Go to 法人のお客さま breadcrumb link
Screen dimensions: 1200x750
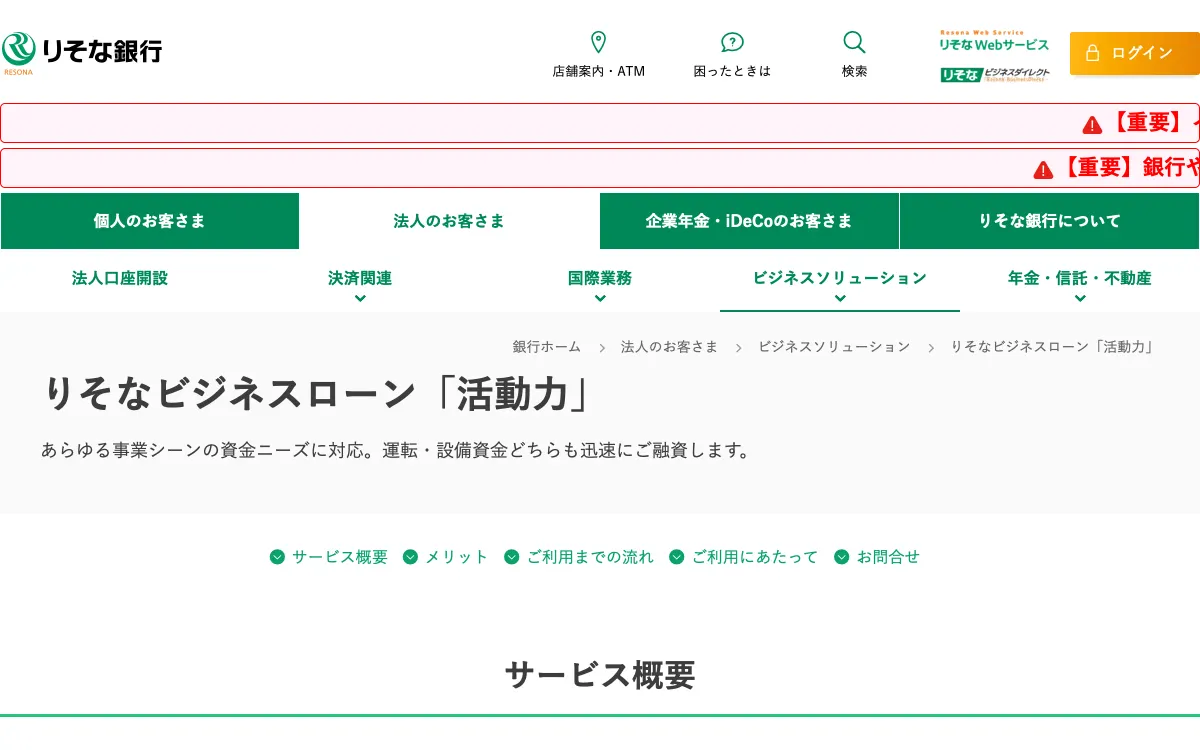click(669, 347)
